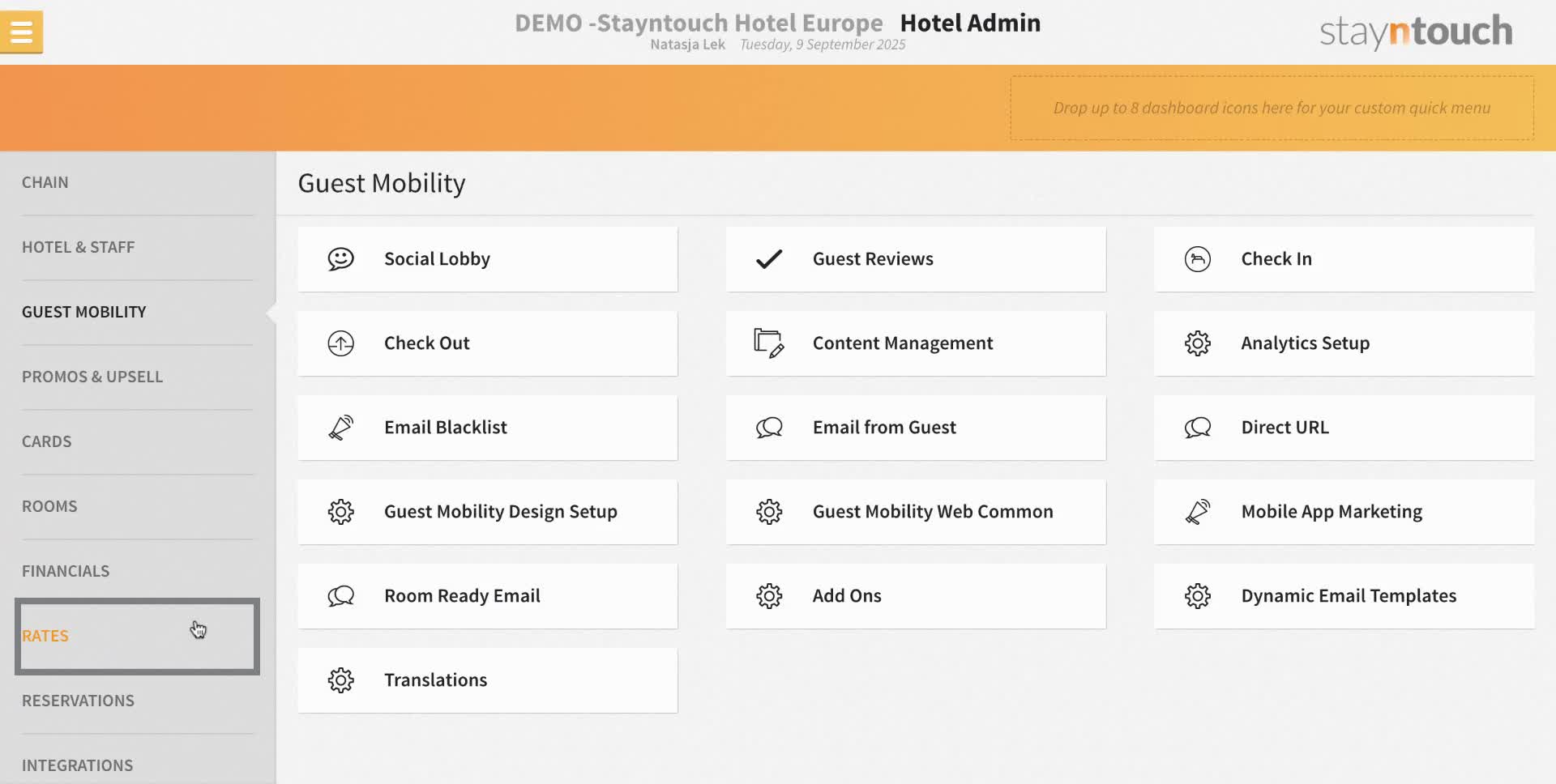Click the Dynamic Email Templates gear icon

1198,596
